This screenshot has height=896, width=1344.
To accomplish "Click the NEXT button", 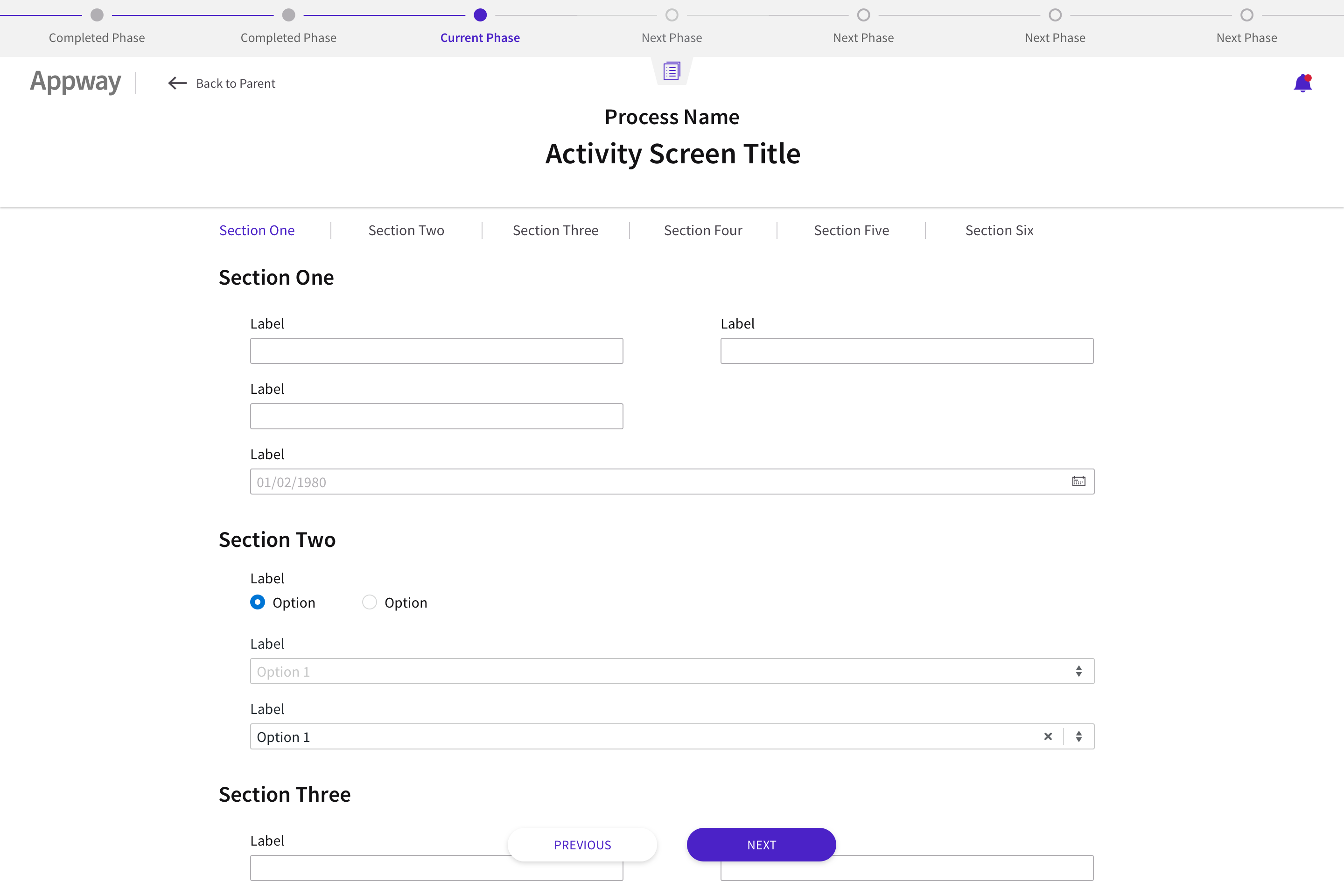I will (x=761, y=844).
